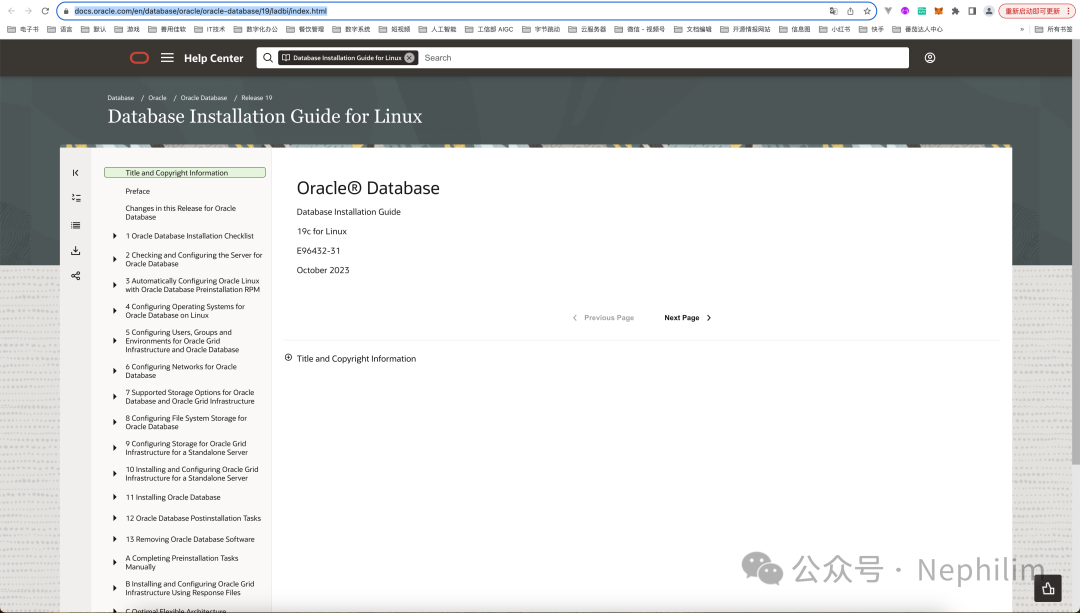Open the Help Center hamburger menu
Image resolution: width=1080 pixels, height=613 pixels.
tap(167, 58)
